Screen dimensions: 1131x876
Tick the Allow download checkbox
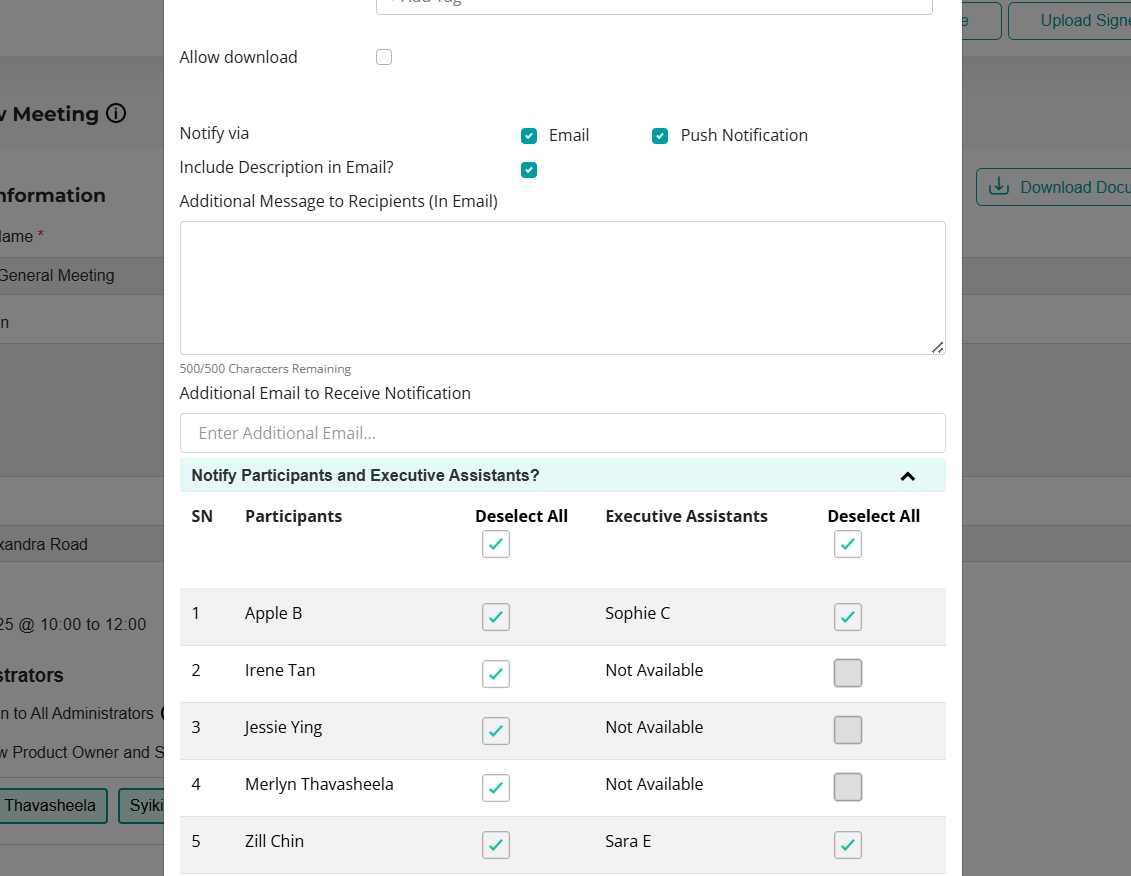click(x=384, y=57)
